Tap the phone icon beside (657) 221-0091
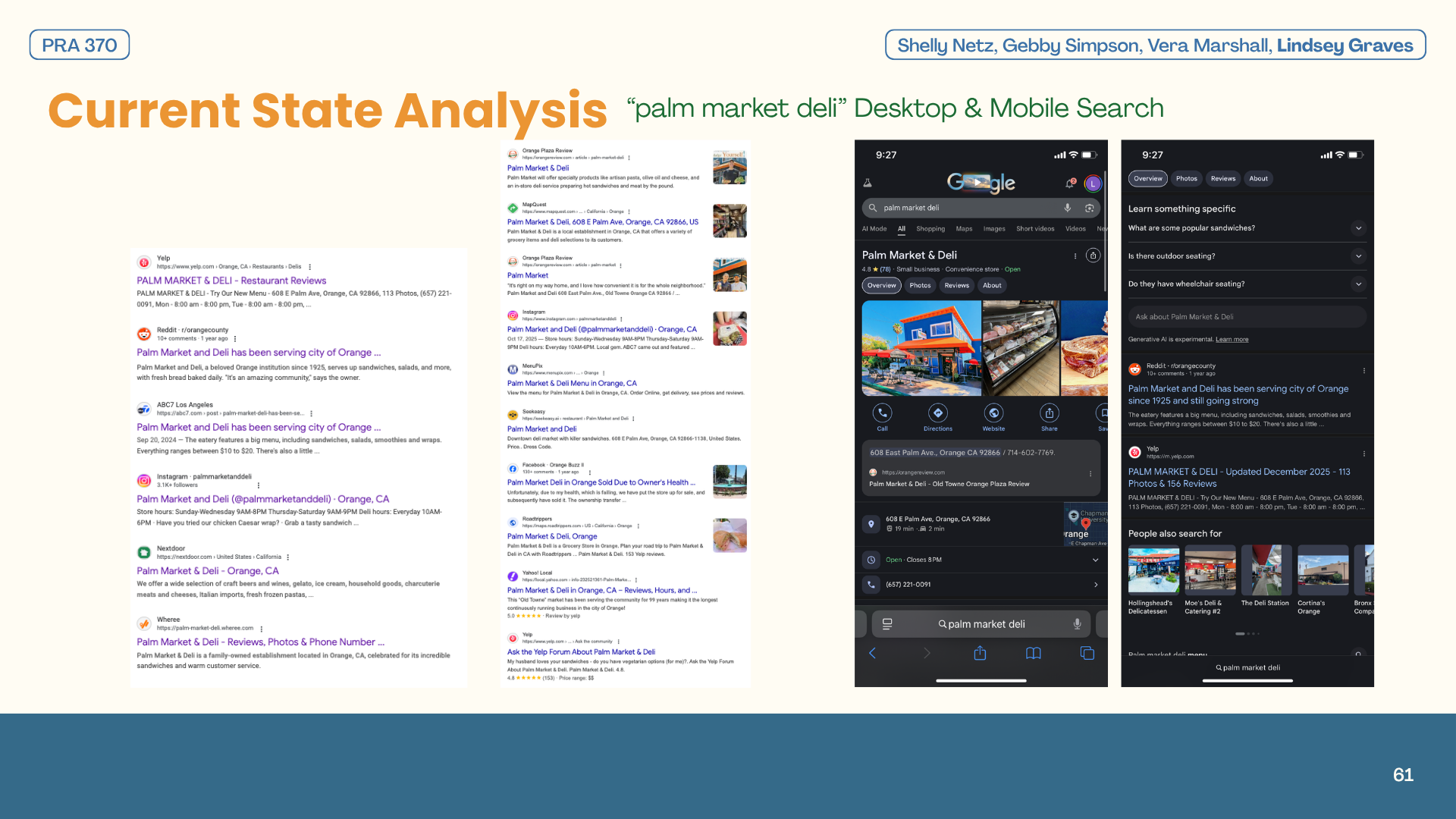This screenshot has height=819, width=1456. tap(871, 585)
